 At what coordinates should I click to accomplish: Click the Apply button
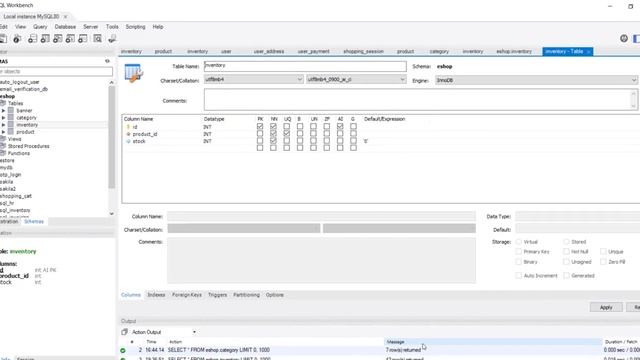click(606, 307)
